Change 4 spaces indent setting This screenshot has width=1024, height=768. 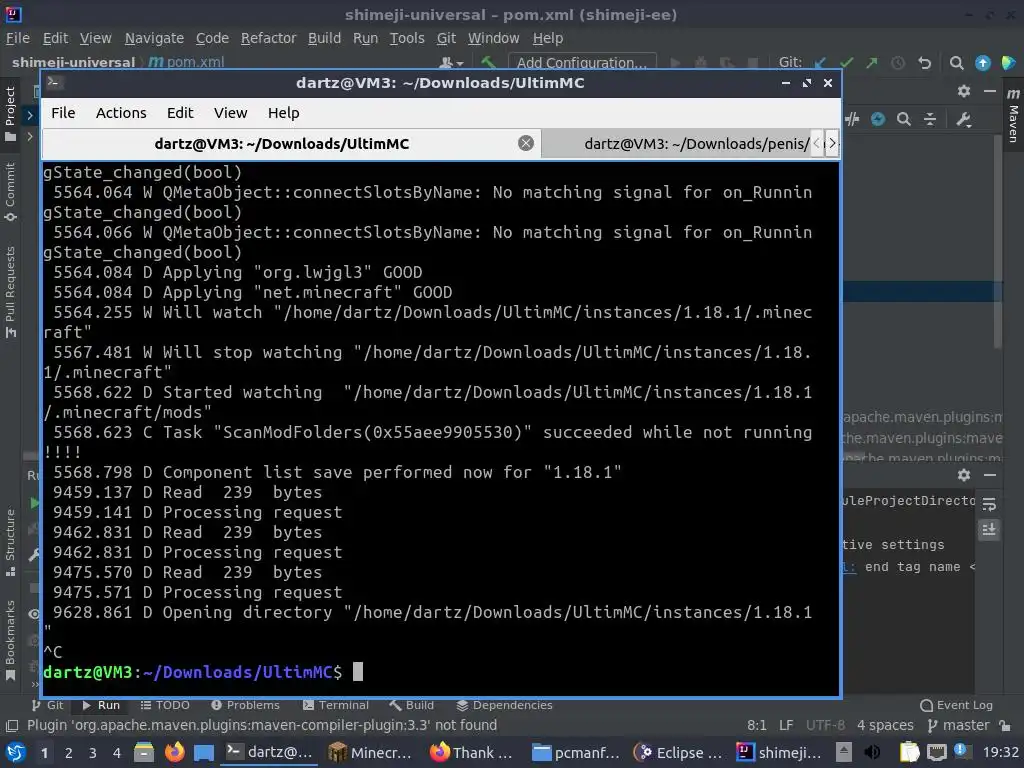tap(885, 726)
